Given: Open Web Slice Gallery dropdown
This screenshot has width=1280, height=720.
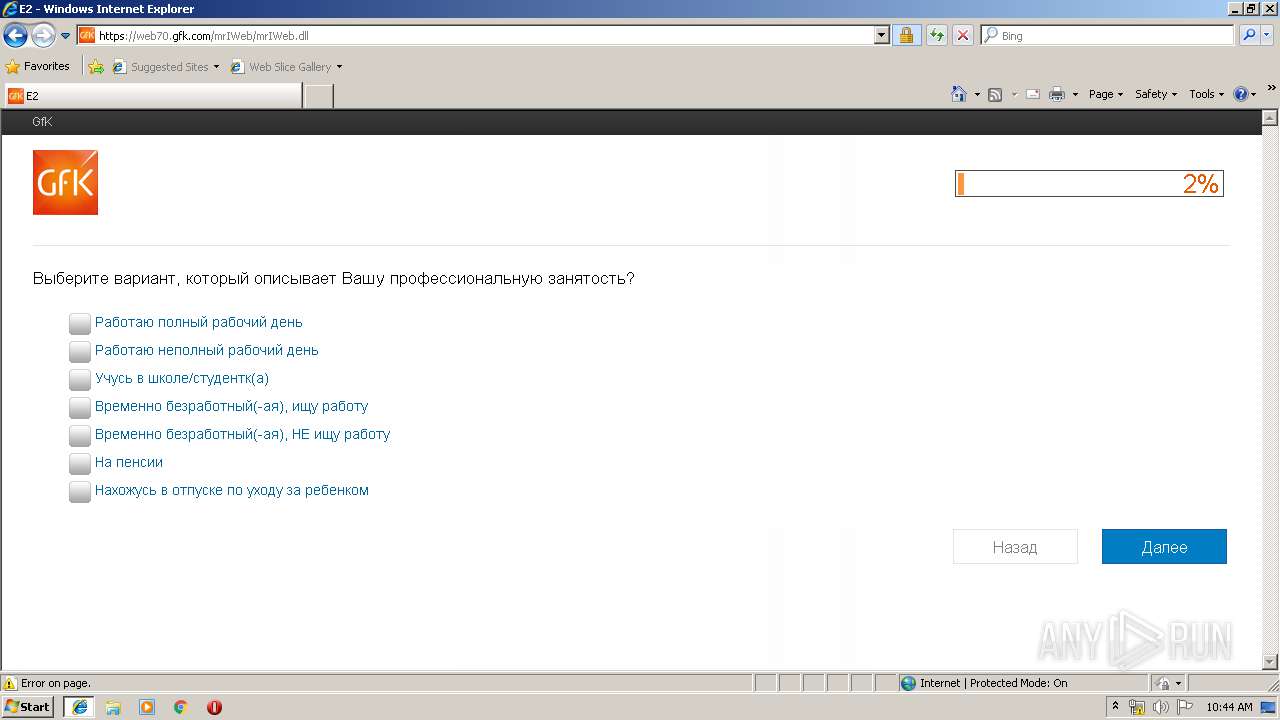Looking at the screenshot, I should (286, 67).
